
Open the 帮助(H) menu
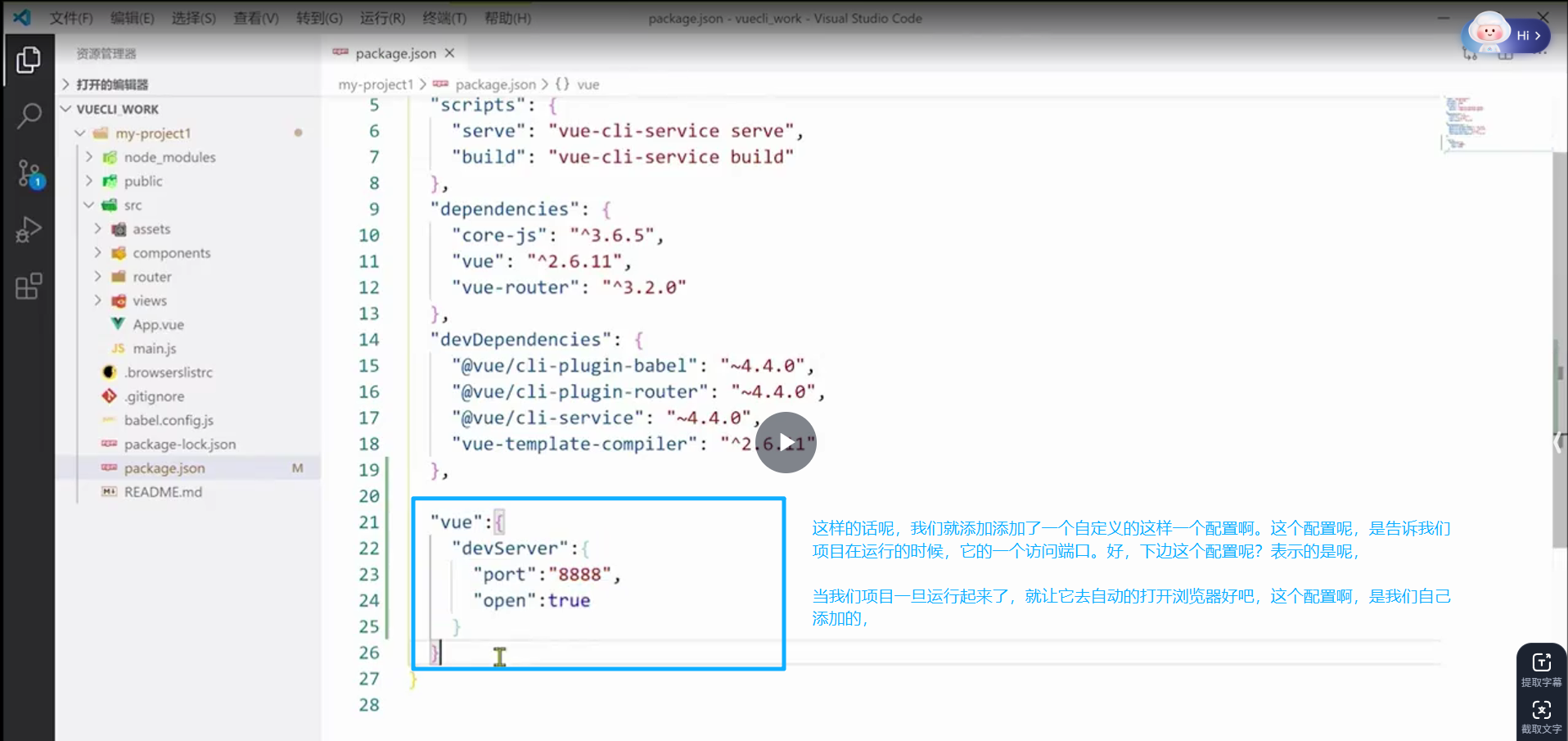507,18
